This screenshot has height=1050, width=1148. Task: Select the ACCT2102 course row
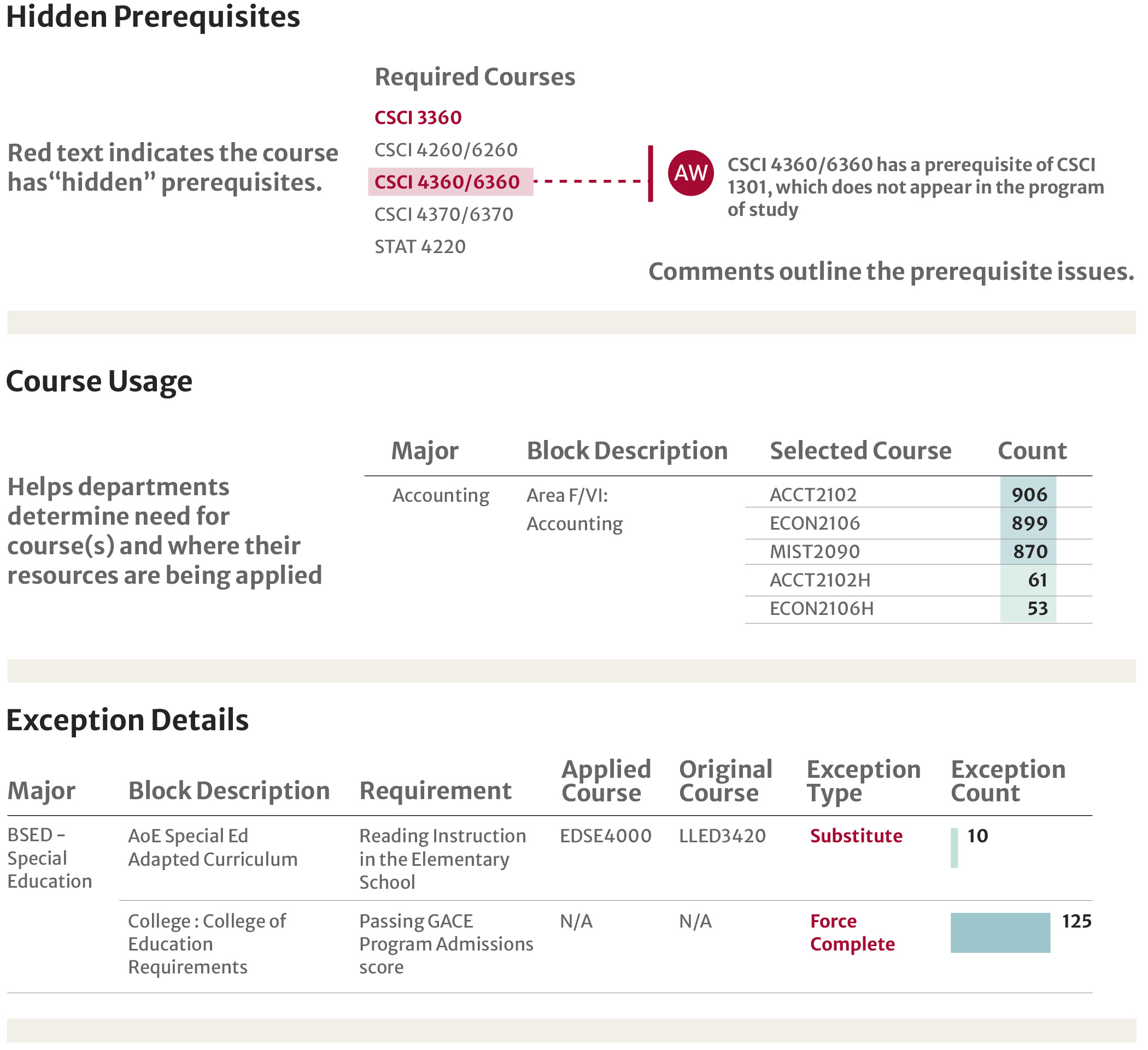pyautogui.click(x=813, y=495)
